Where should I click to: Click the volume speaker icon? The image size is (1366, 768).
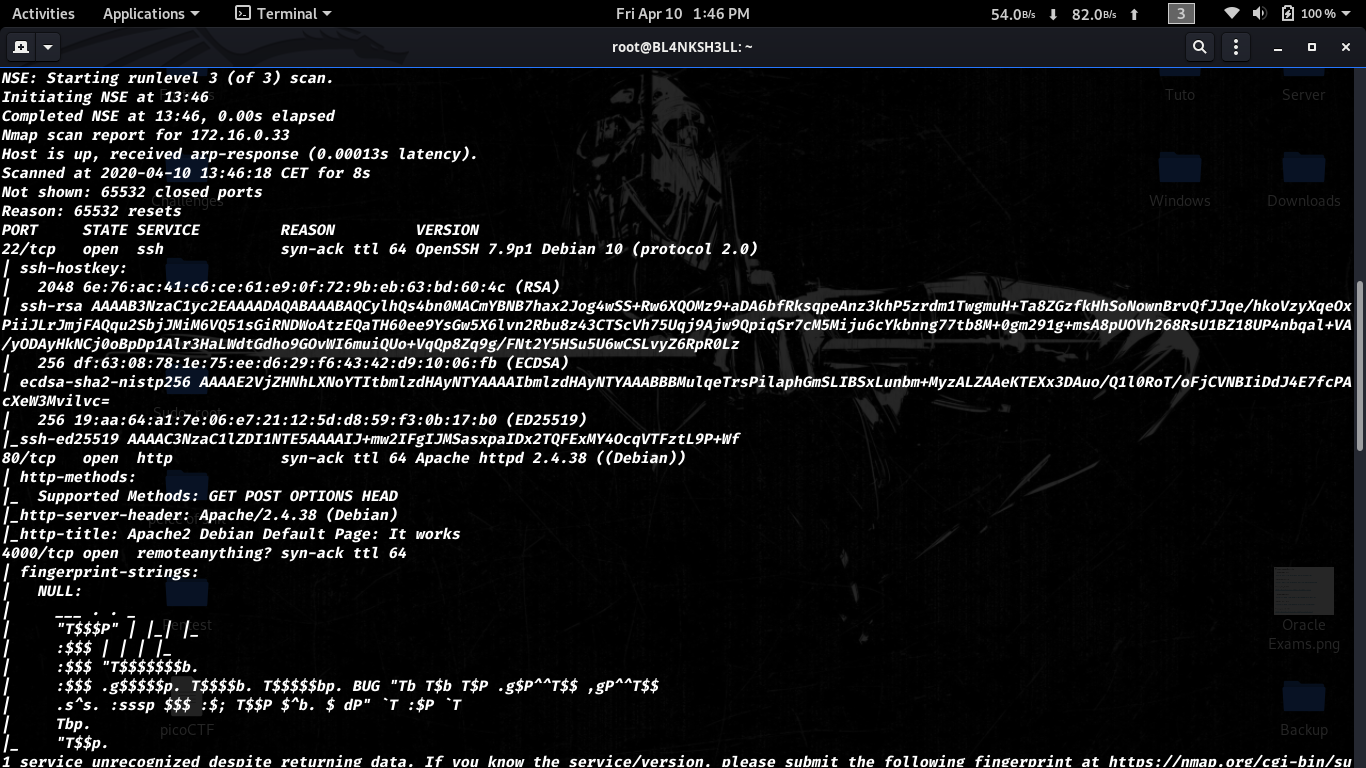click(x=1259, y=14)
